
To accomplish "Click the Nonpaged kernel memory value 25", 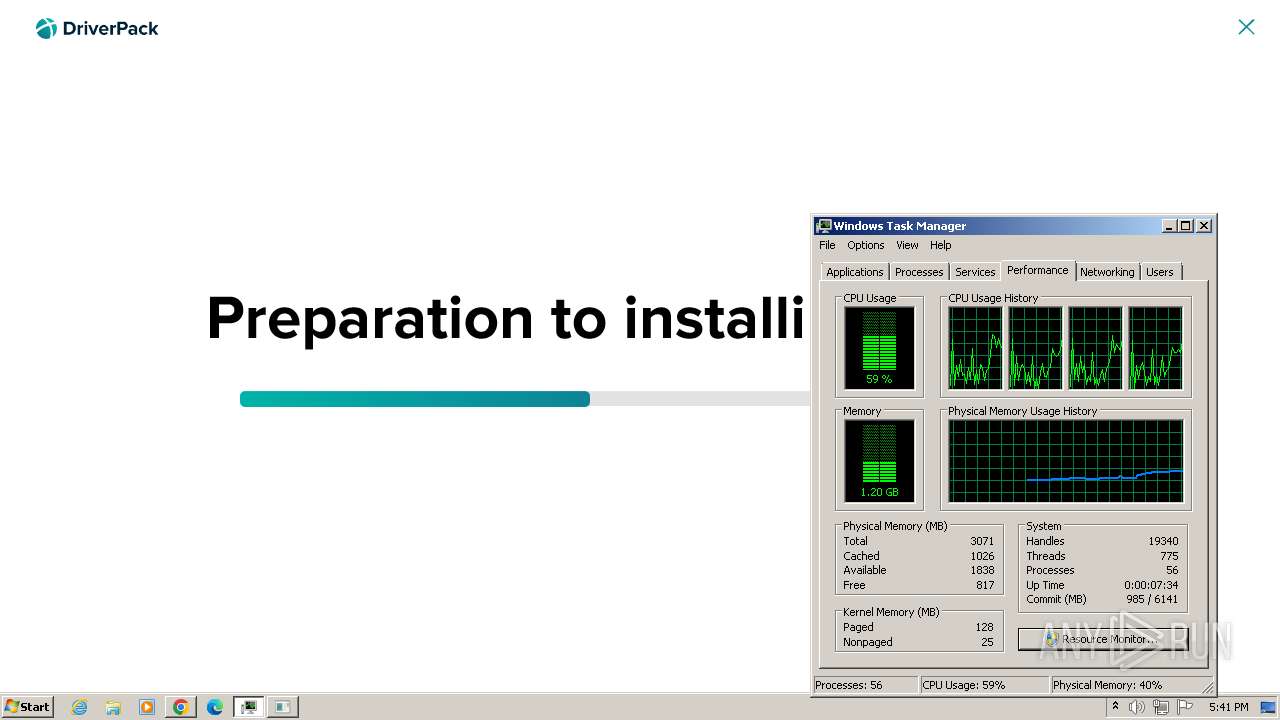I will [x=988, y=642].
